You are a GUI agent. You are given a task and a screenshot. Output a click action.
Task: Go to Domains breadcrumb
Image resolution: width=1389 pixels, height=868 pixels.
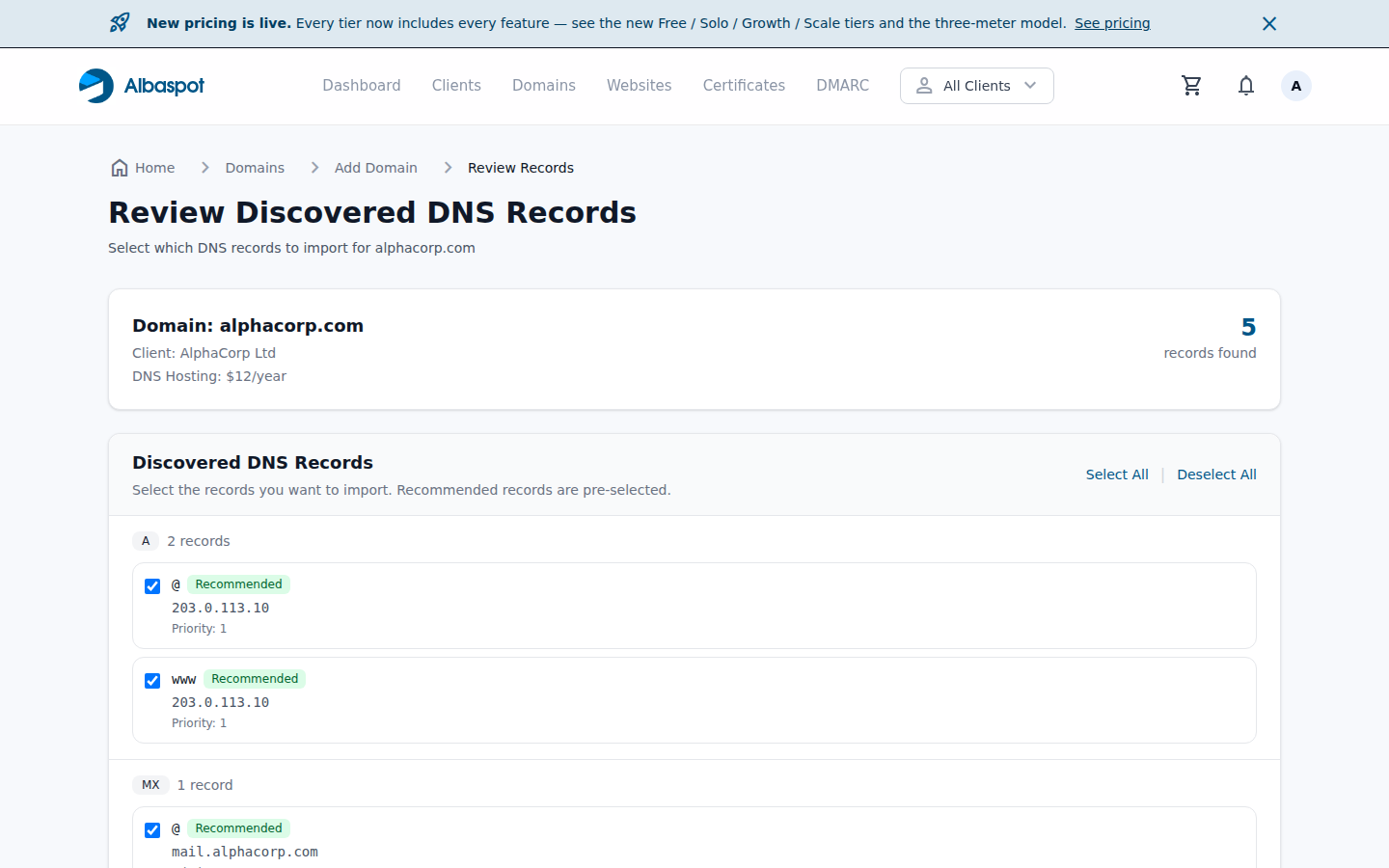(255, 168)
